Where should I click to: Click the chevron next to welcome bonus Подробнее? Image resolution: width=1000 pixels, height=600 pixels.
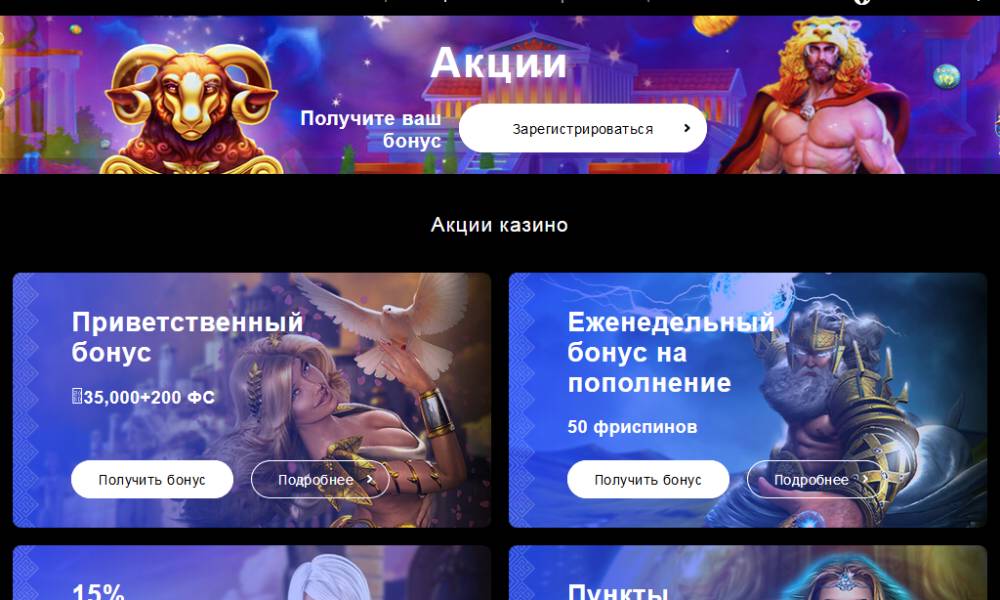(x=369, y=479)
